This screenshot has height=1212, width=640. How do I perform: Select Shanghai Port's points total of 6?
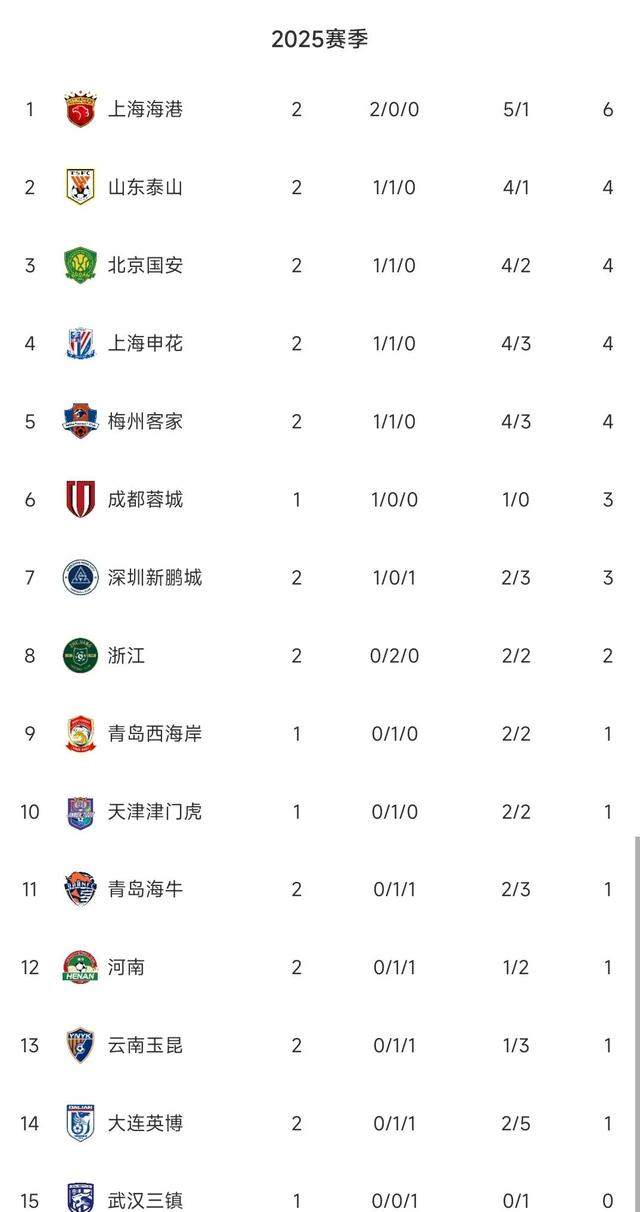[607, 108]
